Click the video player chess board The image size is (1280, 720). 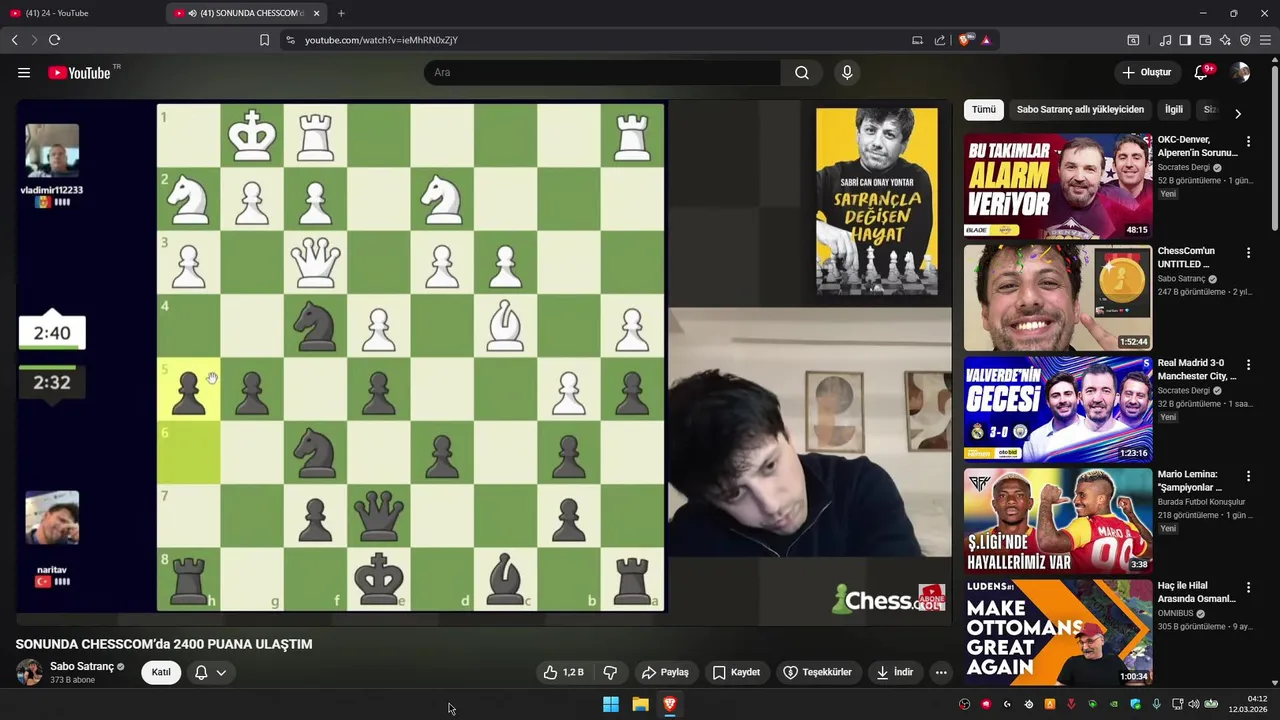click(411, 357)
